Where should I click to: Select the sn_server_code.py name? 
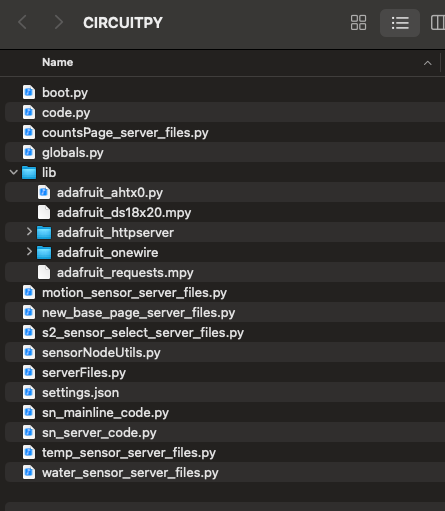pyautogui.click(x=99, y=433)
